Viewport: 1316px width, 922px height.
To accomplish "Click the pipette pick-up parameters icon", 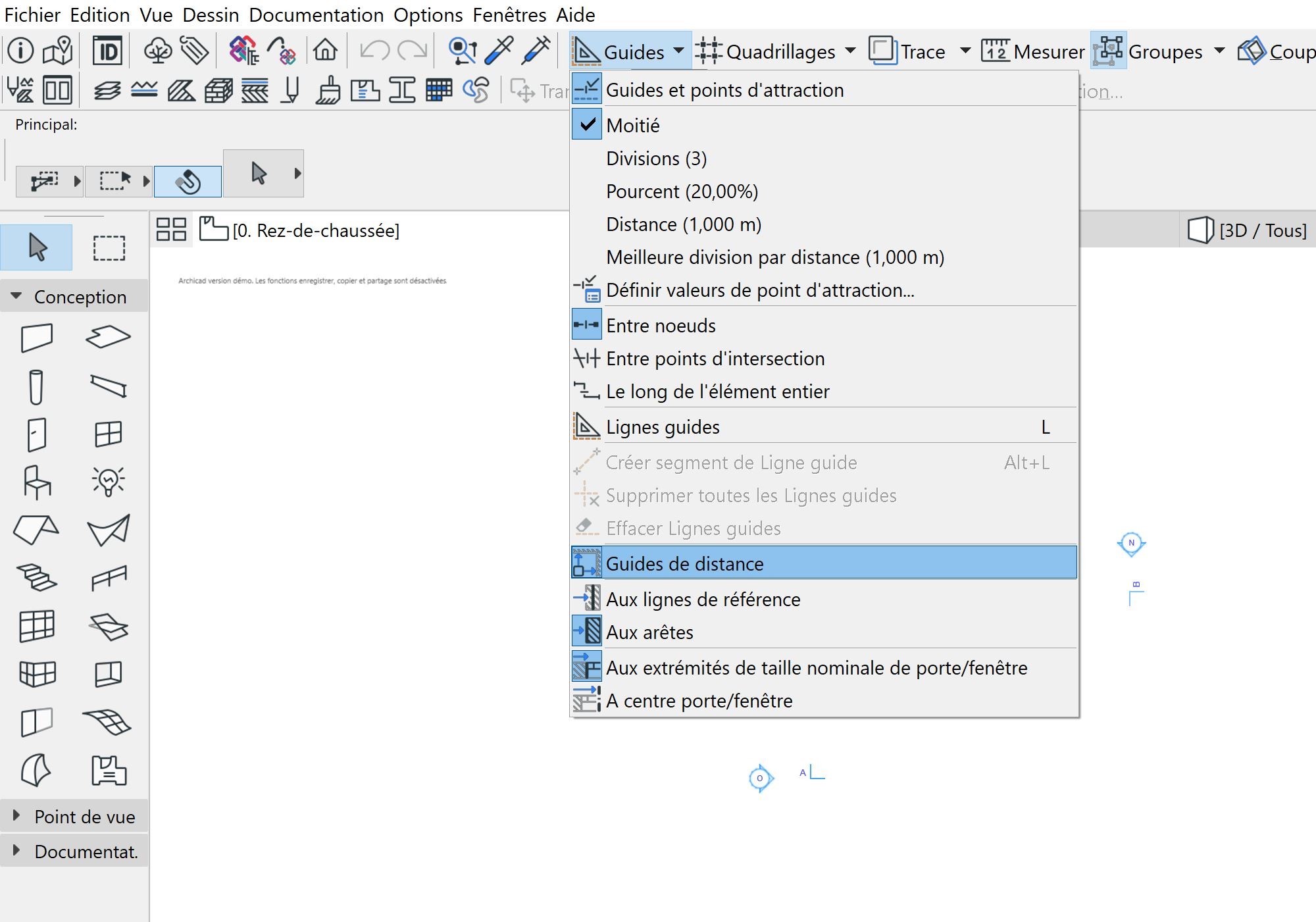I will 499,51.
